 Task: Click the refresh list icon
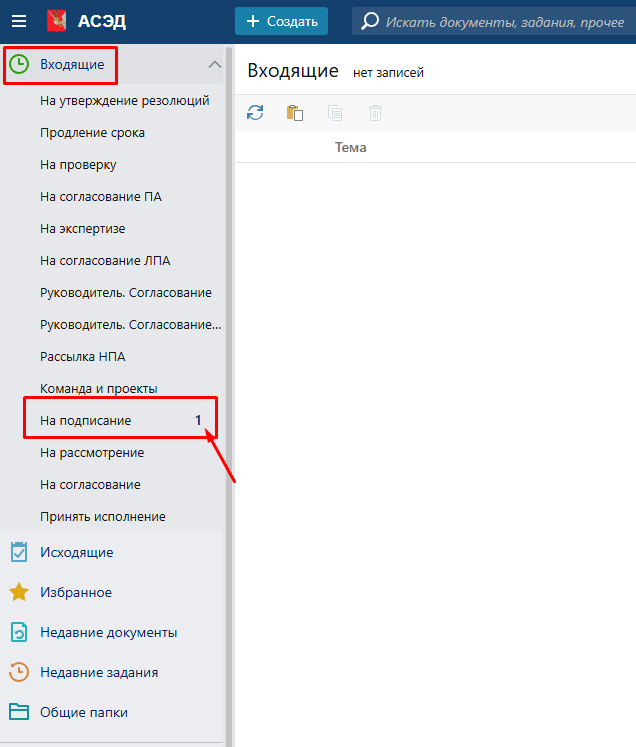tap(256, 113)
